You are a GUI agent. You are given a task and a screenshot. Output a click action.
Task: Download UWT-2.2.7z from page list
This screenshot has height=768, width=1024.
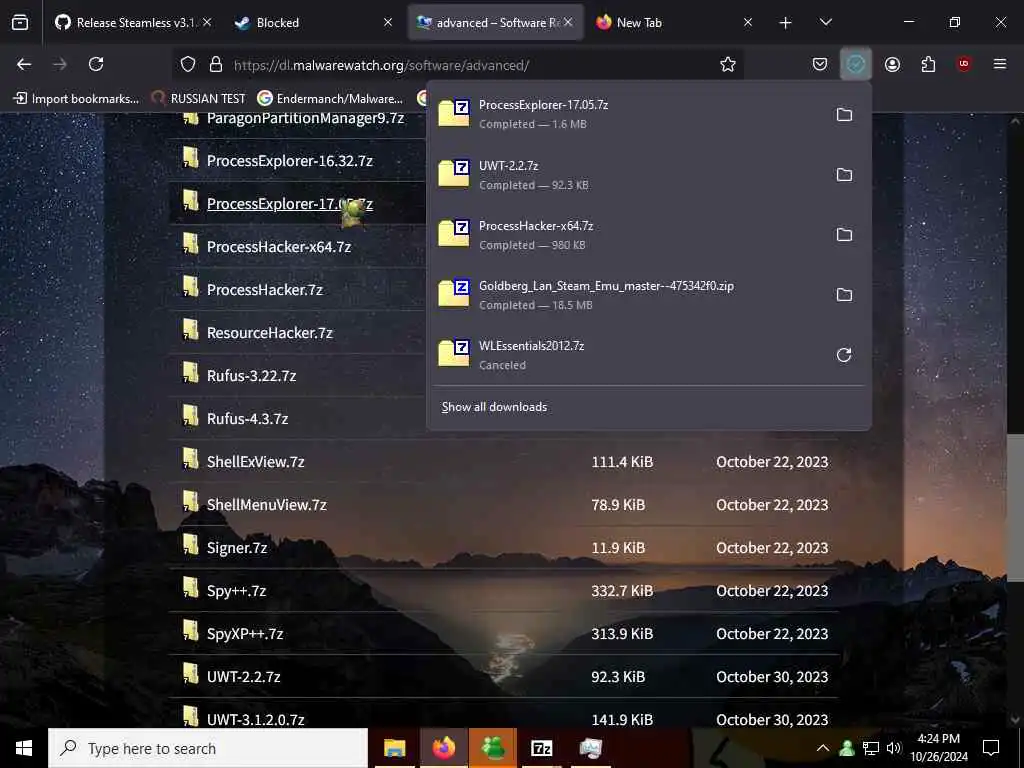point(244,677)
